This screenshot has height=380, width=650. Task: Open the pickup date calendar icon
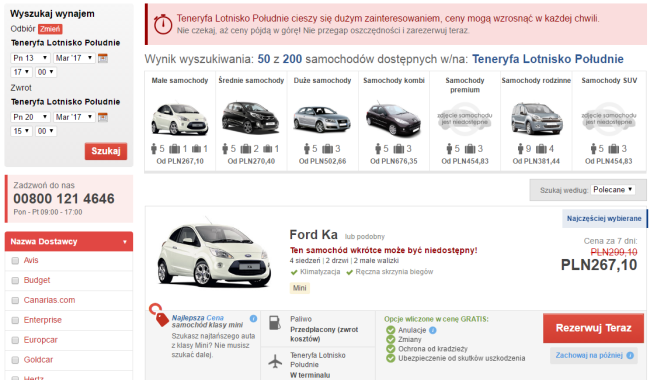click(x=103, y=58)
